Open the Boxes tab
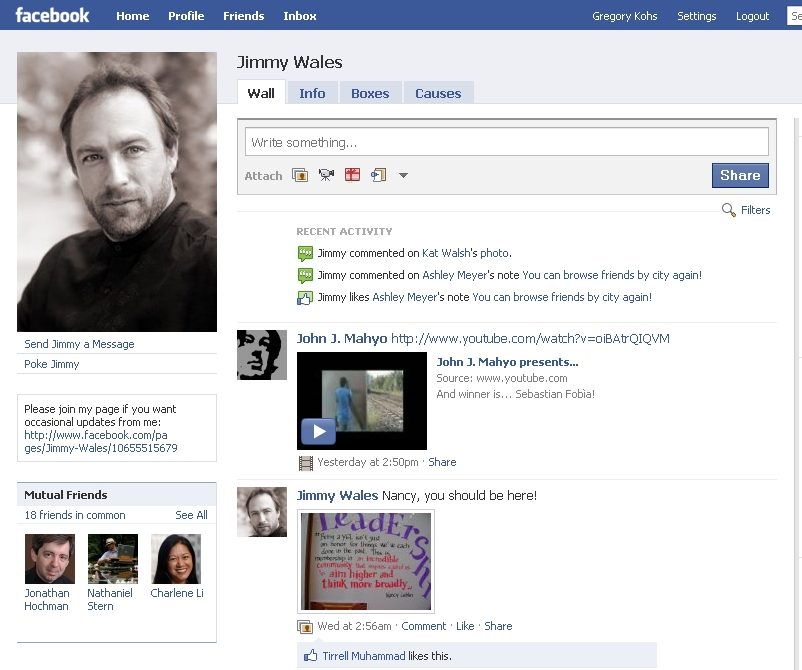802x670 pixels. 370,93
